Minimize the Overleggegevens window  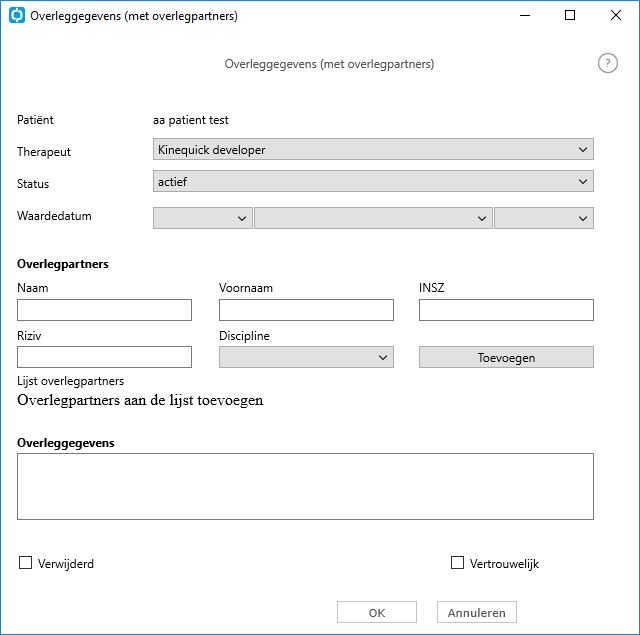525,16
